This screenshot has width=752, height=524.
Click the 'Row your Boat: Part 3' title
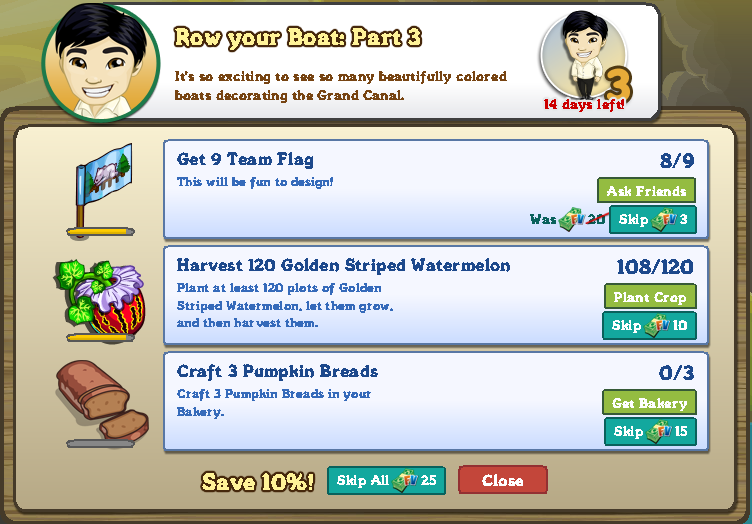click(298, 37)
